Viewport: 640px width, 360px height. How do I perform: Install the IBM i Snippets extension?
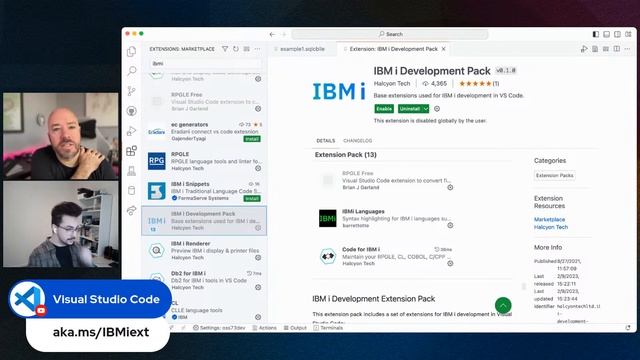point(252,199)
